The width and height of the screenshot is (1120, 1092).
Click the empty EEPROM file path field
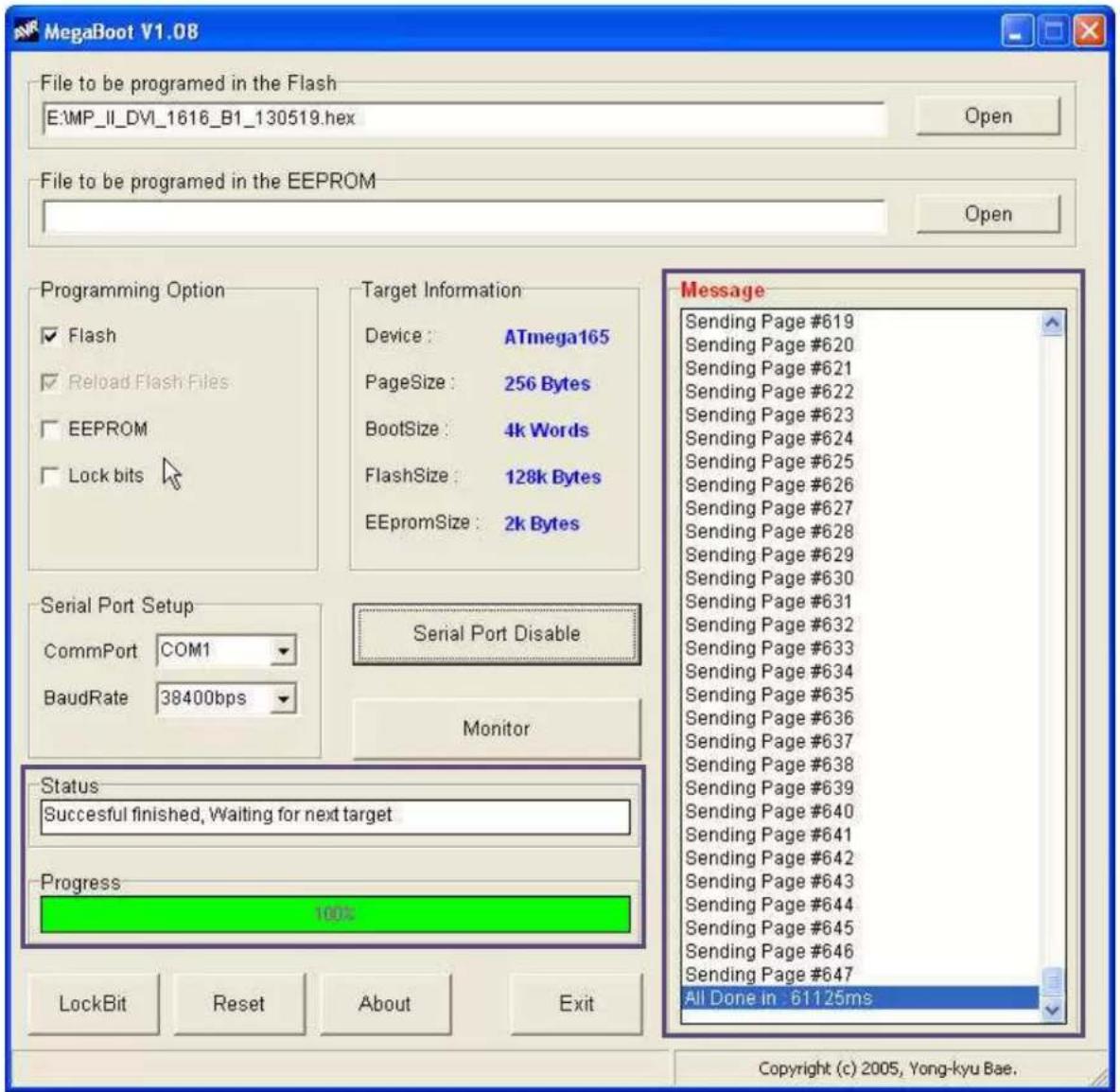click(464, 217)
